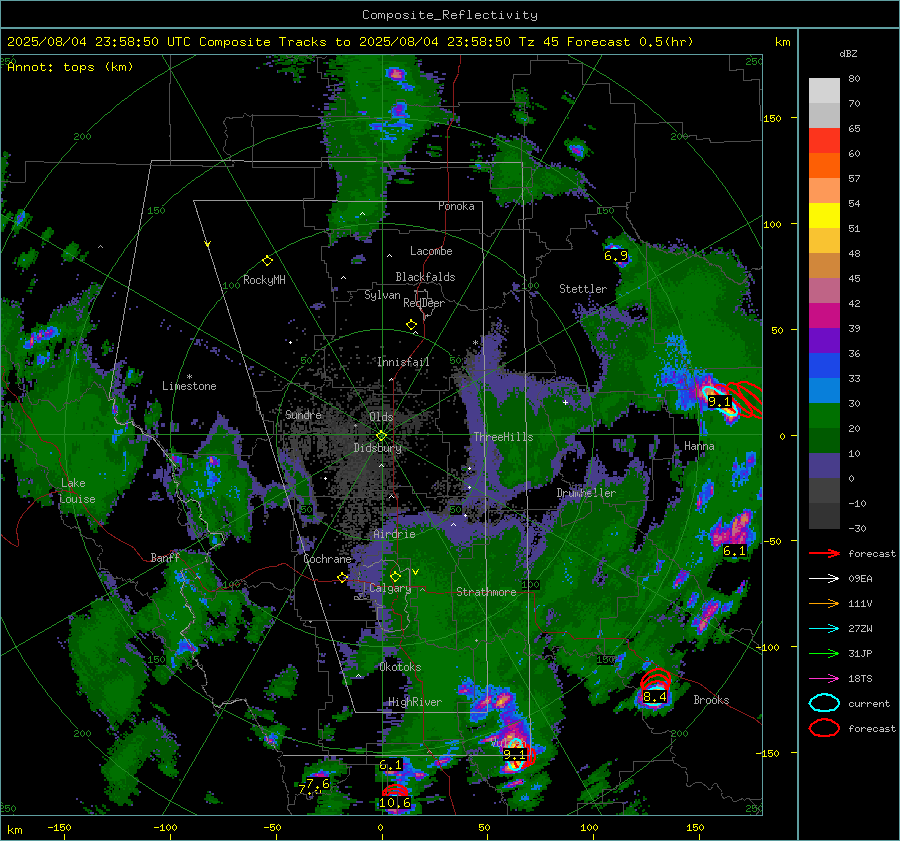Click the red forecast ellipse legend icon
The width and height of the screenshot is (900, 841).
824,728
